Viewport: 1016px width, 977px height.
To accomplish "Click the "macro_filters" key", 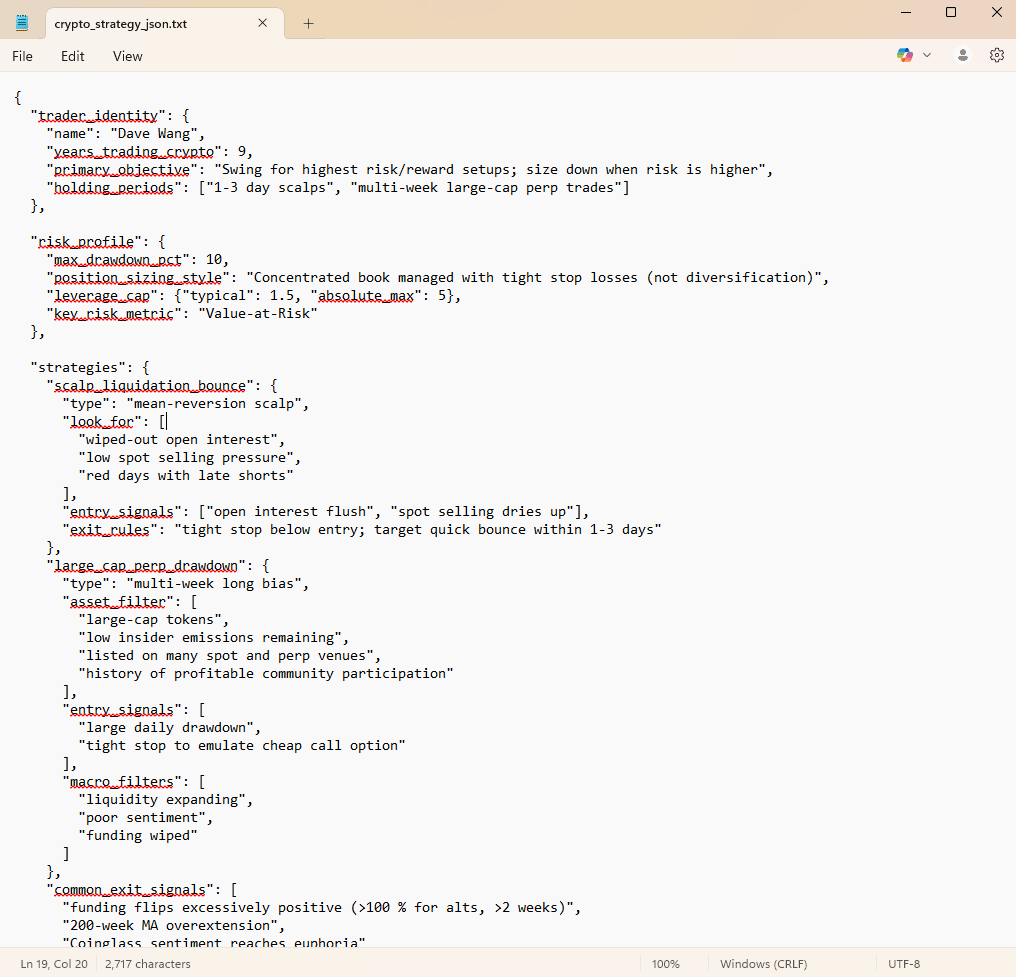I will point(122,782).
